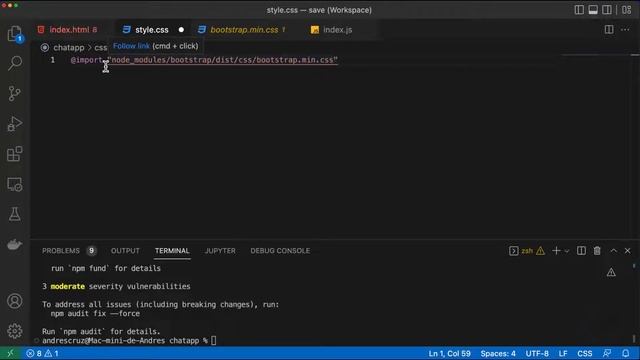Close style.css via unsaved dot
This screenshot has height=360, width=640.
click(181, 30)
